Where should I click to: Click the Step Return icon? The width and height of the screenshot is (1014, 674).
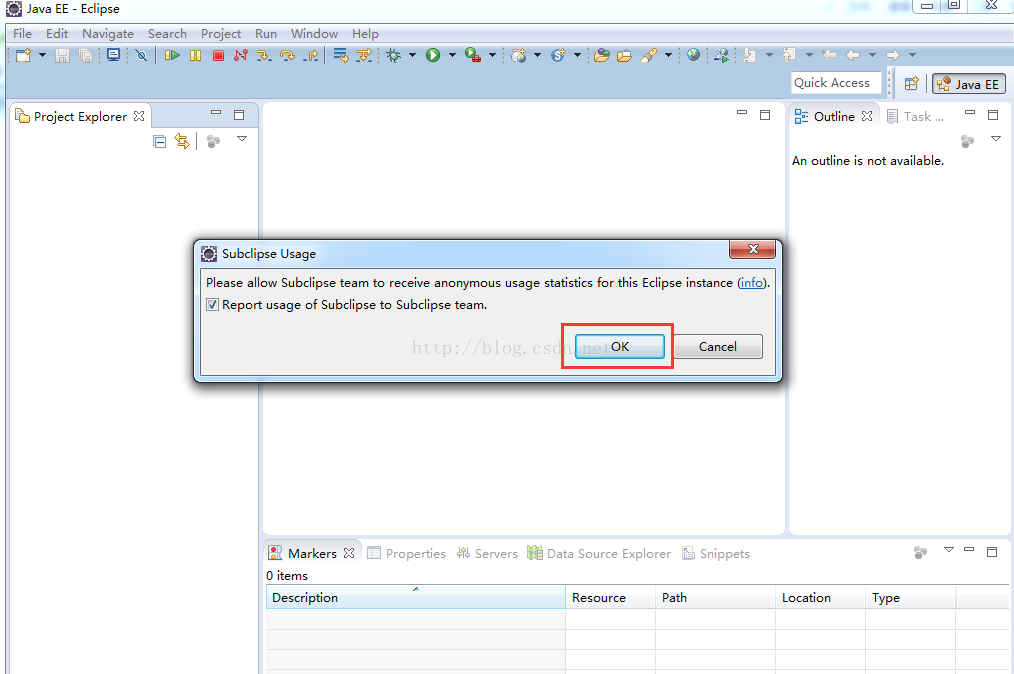tap(312, 56)
